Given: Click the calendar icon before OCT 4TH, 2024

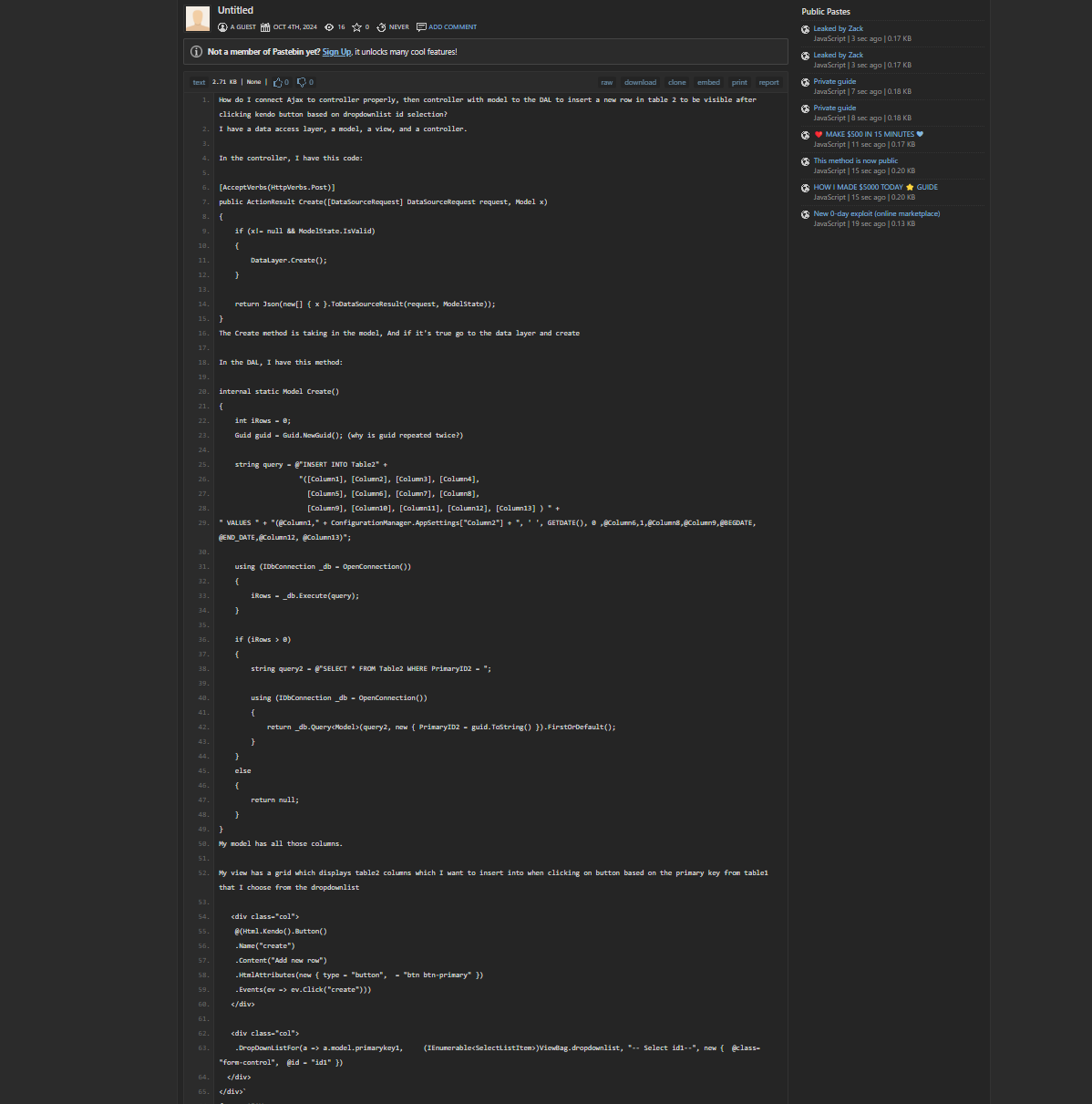Looking at the screenshot, I should pos(265,27).
